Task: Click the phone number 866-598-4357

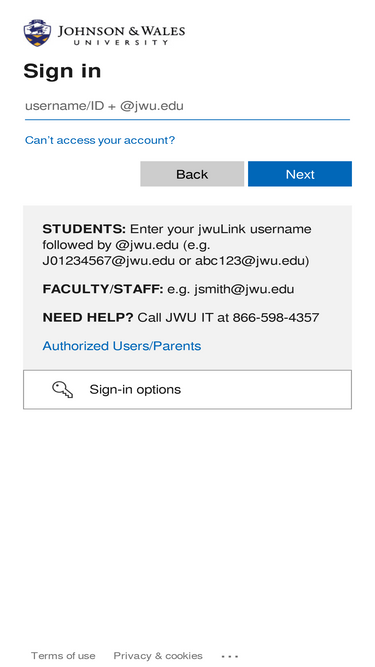Action: point(276,317)
